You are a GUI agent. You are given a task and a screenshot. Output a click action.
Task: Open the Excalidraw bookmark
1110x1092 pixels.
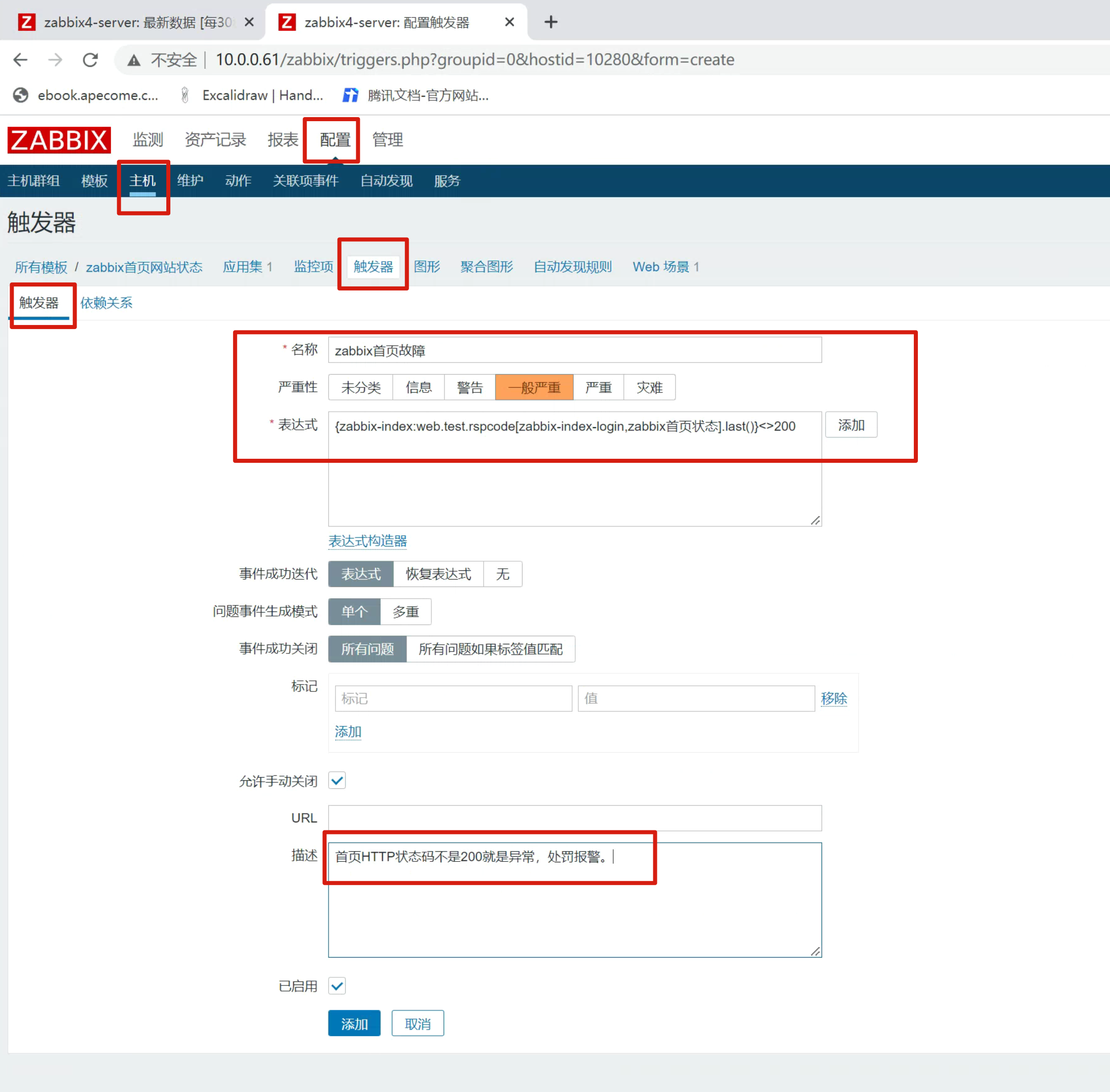[252, 95]
